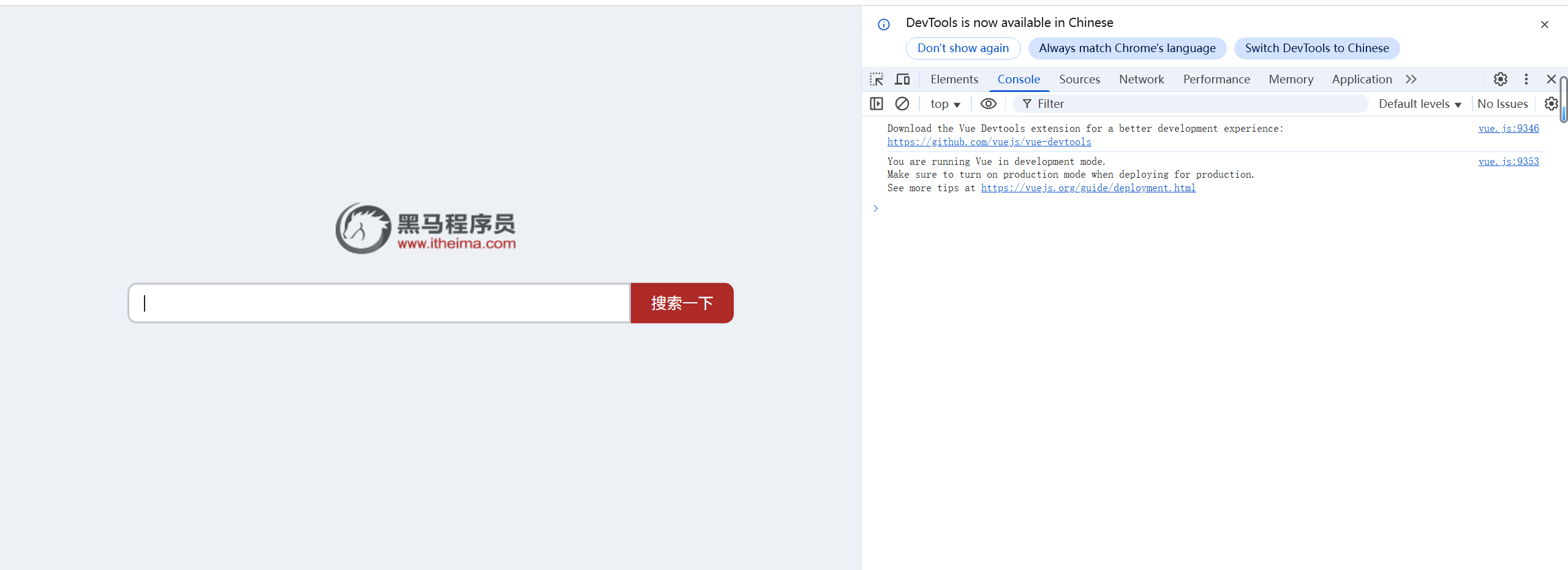
Task: Click 'DevTools is now available in Chinese' text
Action: pos(1009,23)
